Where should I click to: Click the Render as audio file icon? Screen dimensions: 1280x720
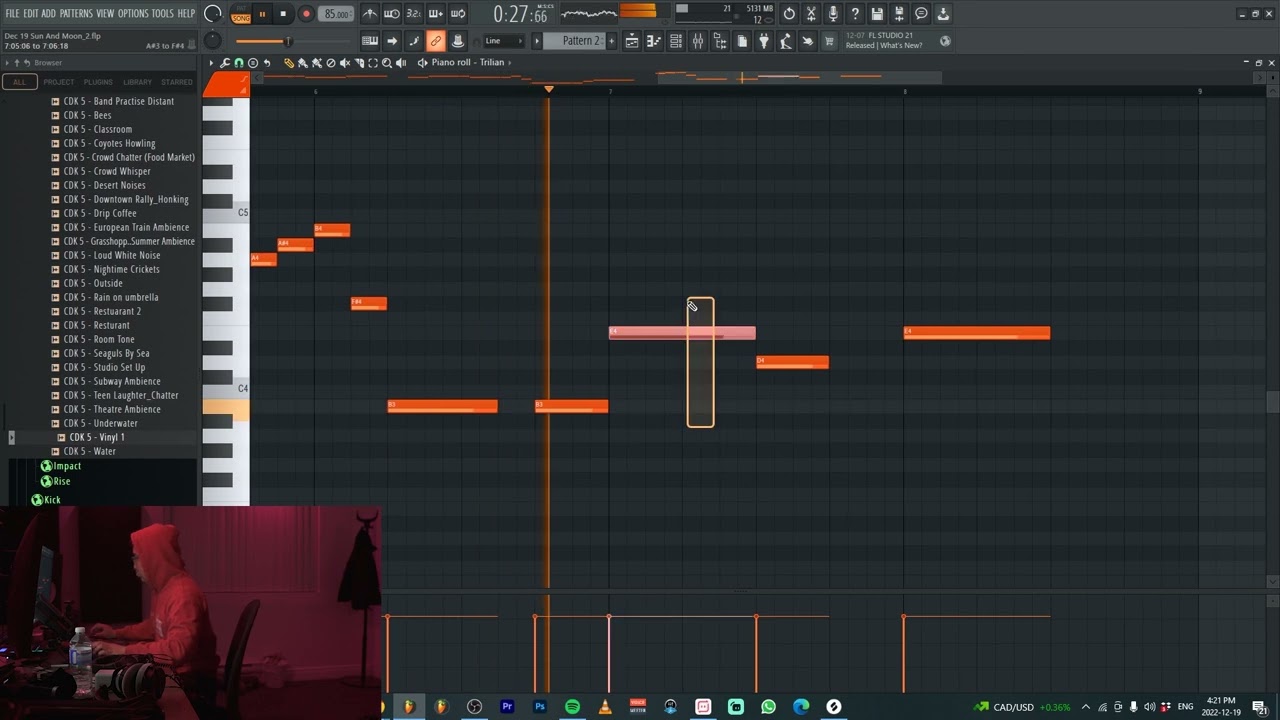point(899,14)
